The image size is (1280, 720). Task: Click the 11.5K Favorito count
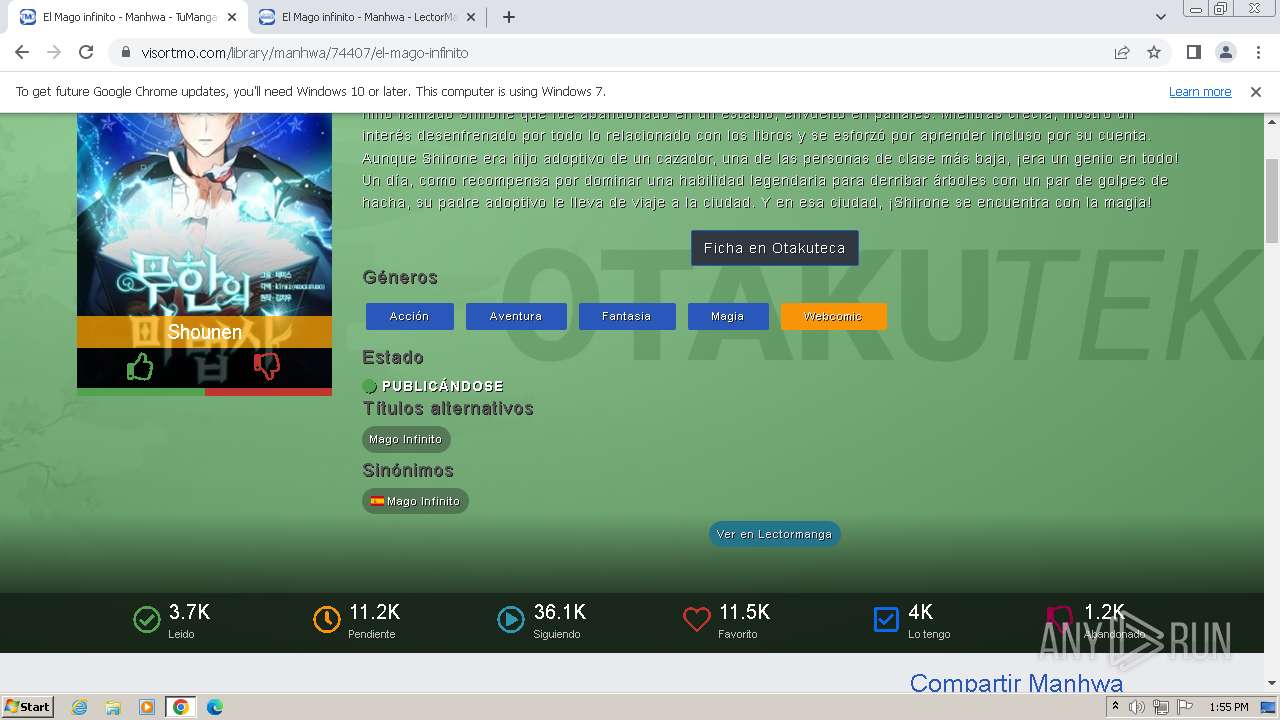744,612
